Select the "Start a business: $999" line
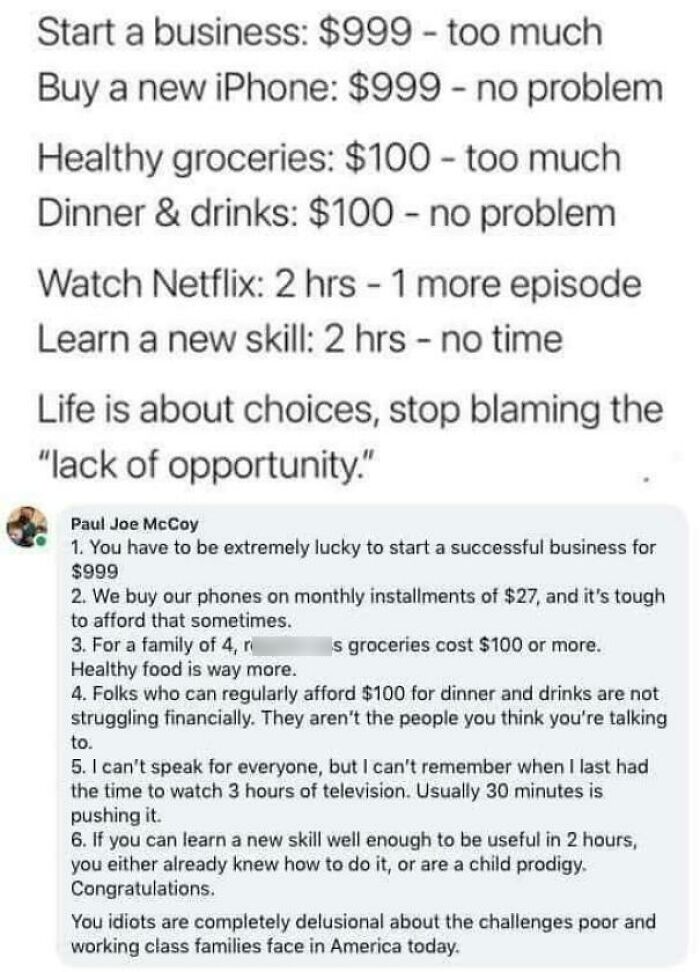 click(x=319, y=32)
